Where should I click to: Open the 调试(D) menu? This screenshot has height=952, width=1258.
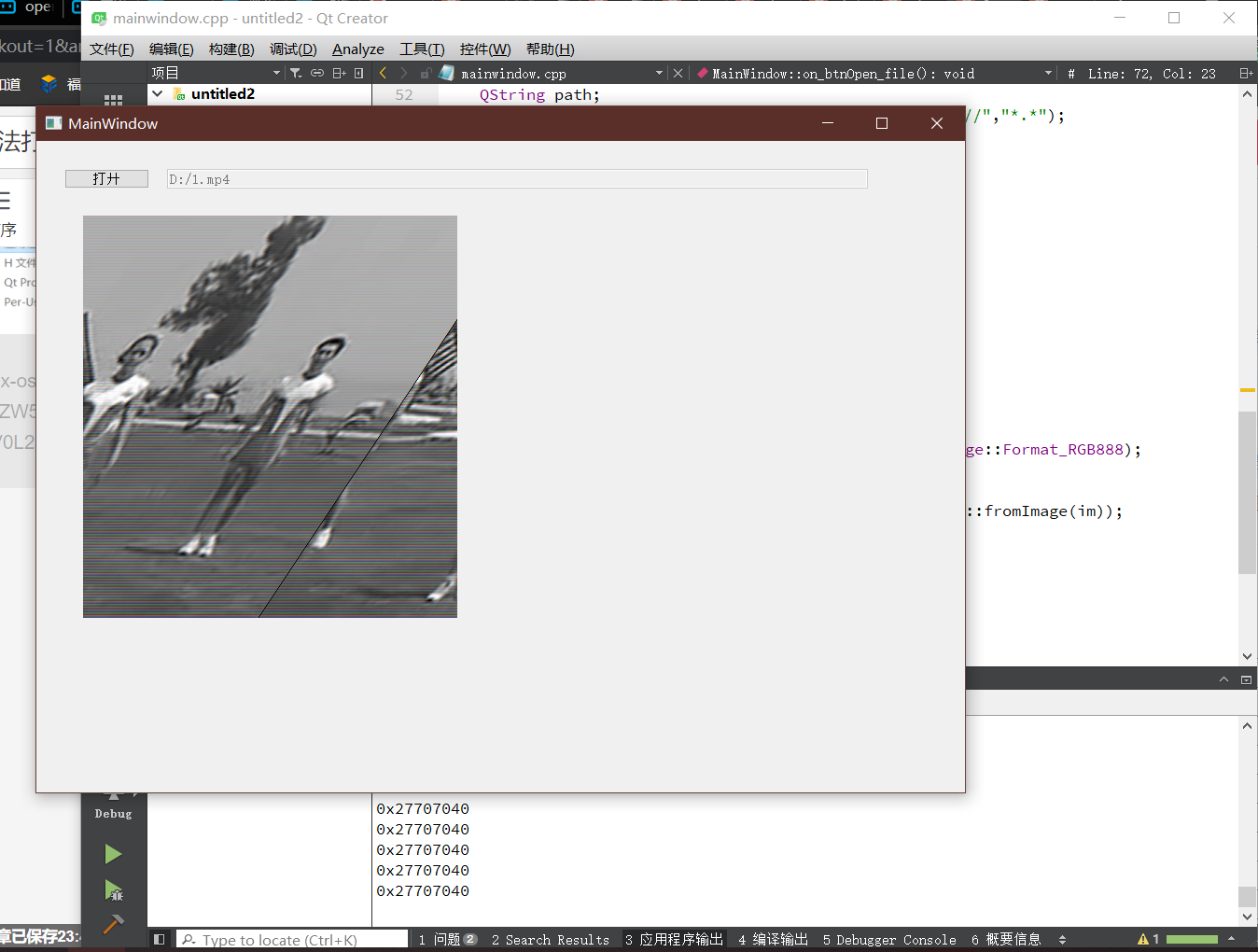(292, 49)
